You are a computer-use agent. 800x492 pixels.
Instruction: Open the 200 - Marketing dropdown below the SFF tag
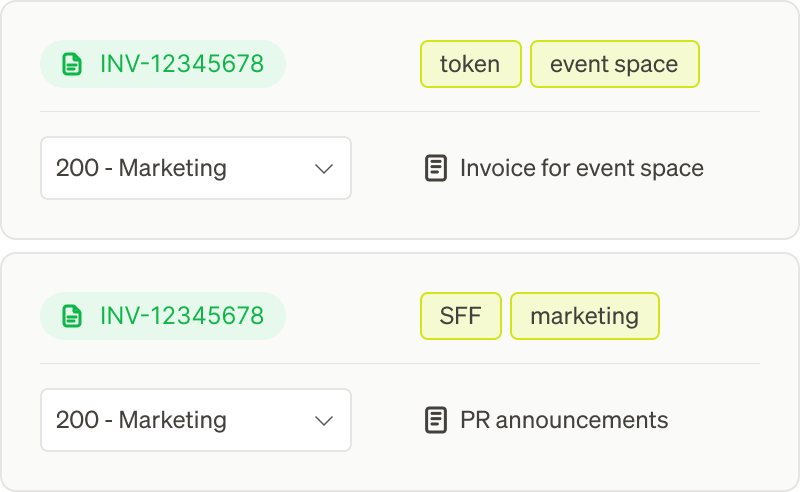[195, 420]
